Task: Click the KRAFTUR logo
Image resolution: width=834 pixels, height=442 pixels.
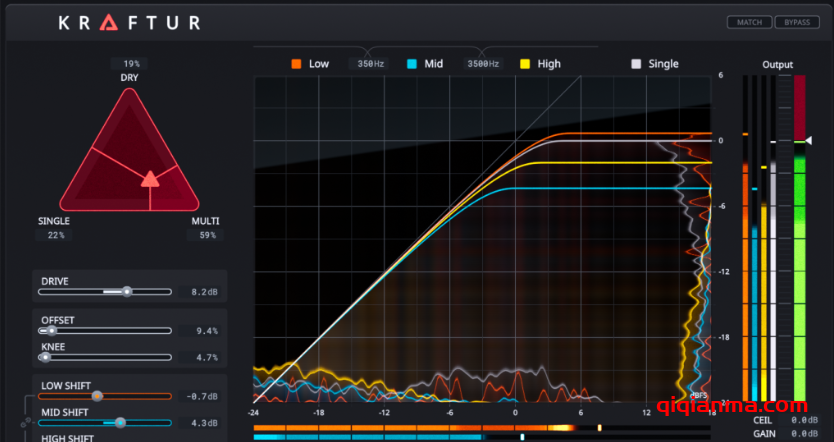Action: tap(129, 22)
